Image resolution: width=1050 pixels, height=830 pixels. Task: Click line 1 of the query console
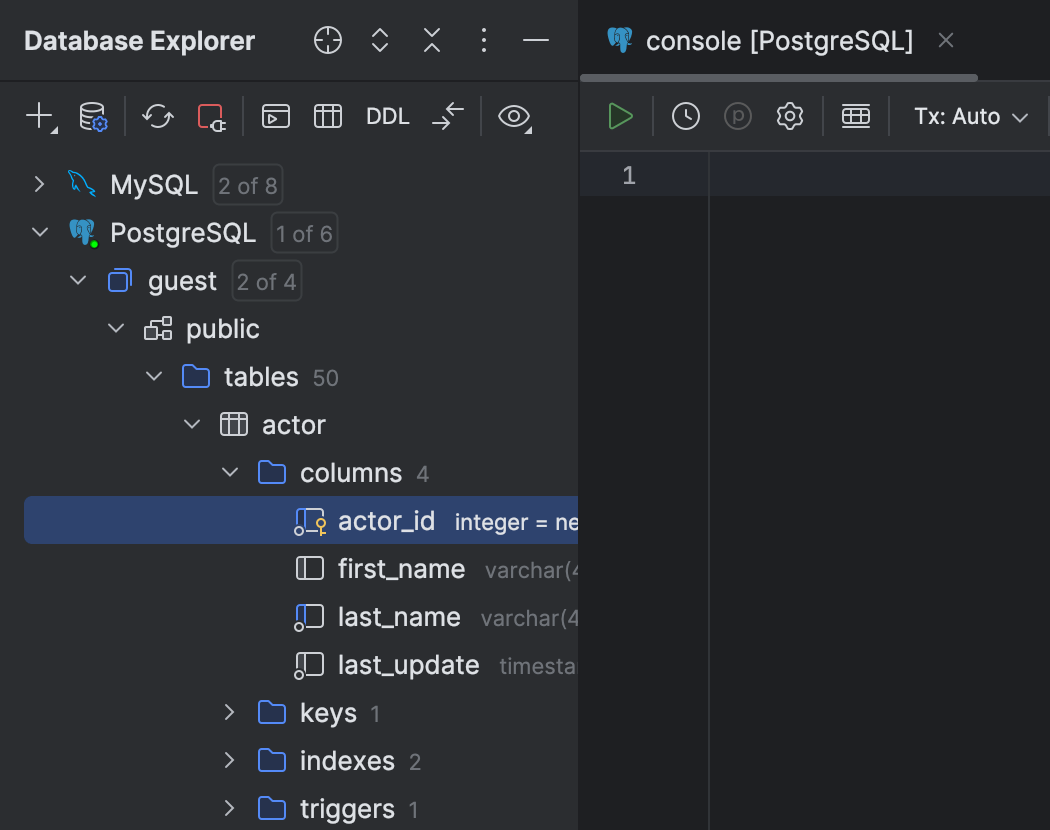800,174
